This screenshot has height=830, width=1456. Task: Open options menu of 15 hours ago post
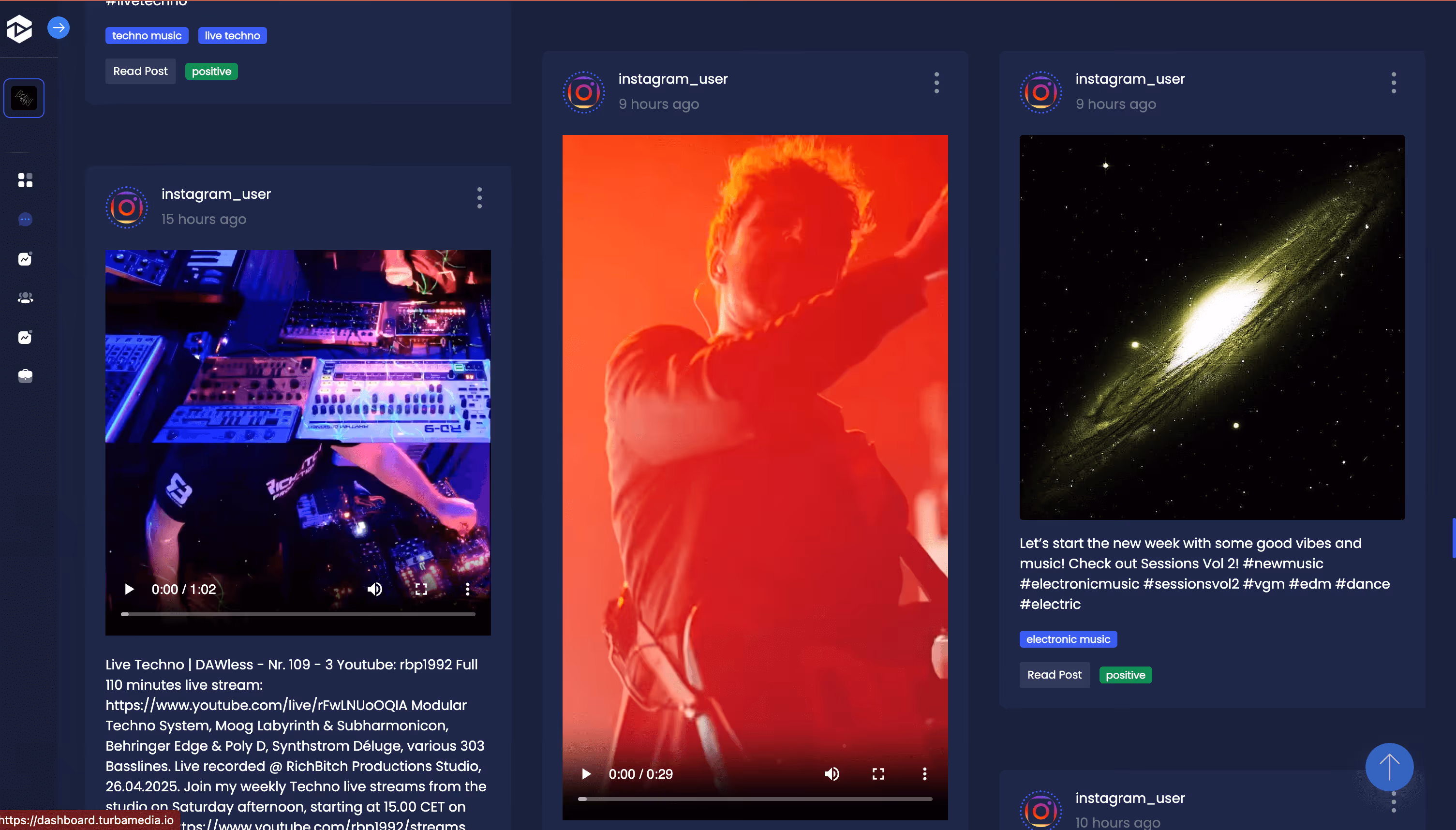point(479,198)
